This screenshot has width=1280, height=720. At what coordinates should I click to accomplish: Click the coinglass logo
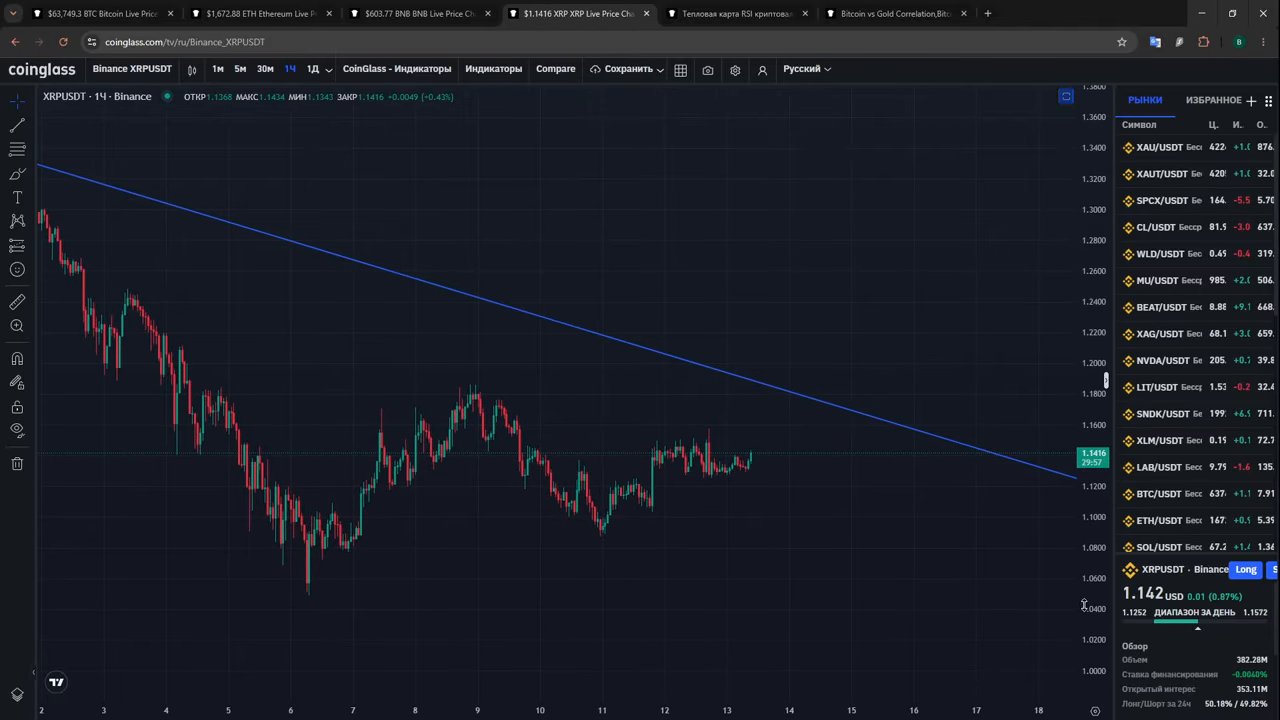42,69
